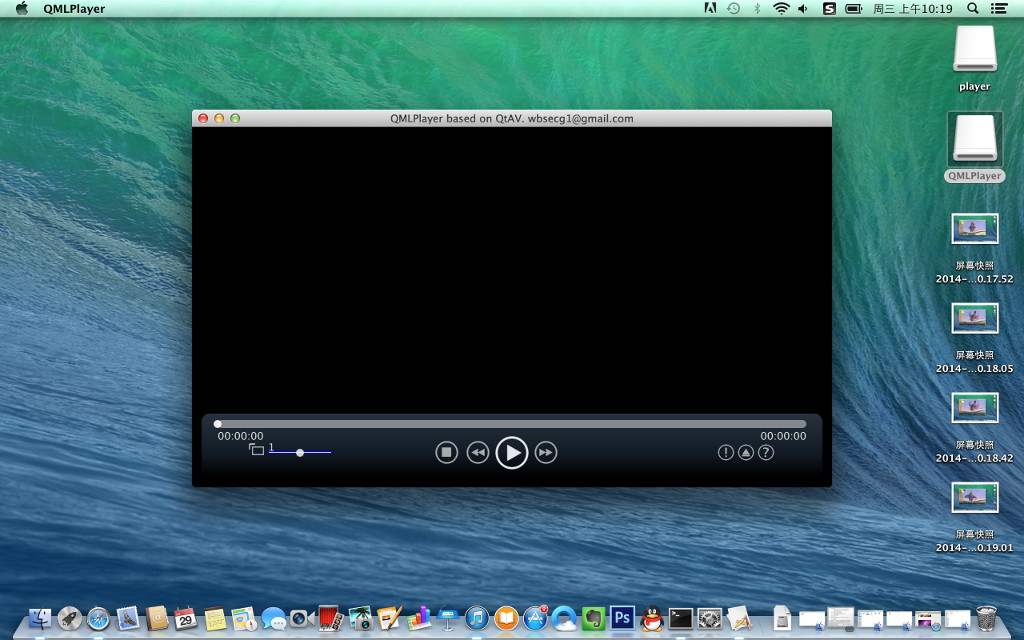
Task: Click the Sogou input method icon
Action: point(829,8)
